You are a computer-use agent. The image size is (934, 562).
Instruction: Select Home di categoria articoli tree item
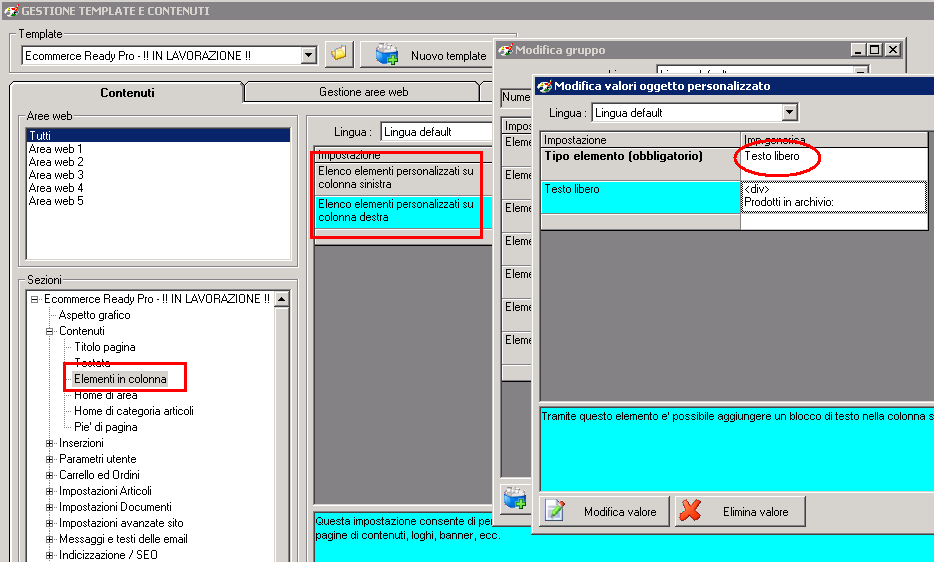click(x=133, y=411)
